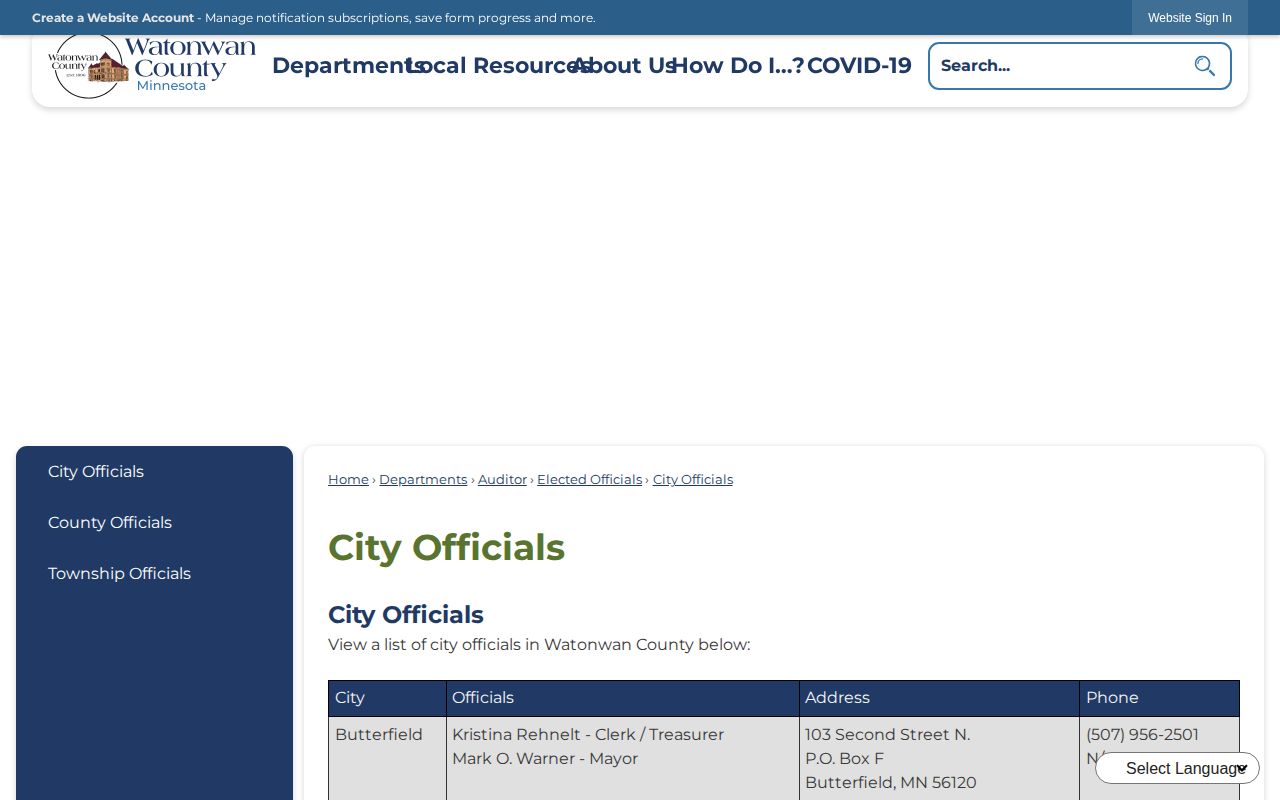Open County Officials in the sidebar
The width and height of the screenshot is (1280, 800).
click(x=110, y=523)
